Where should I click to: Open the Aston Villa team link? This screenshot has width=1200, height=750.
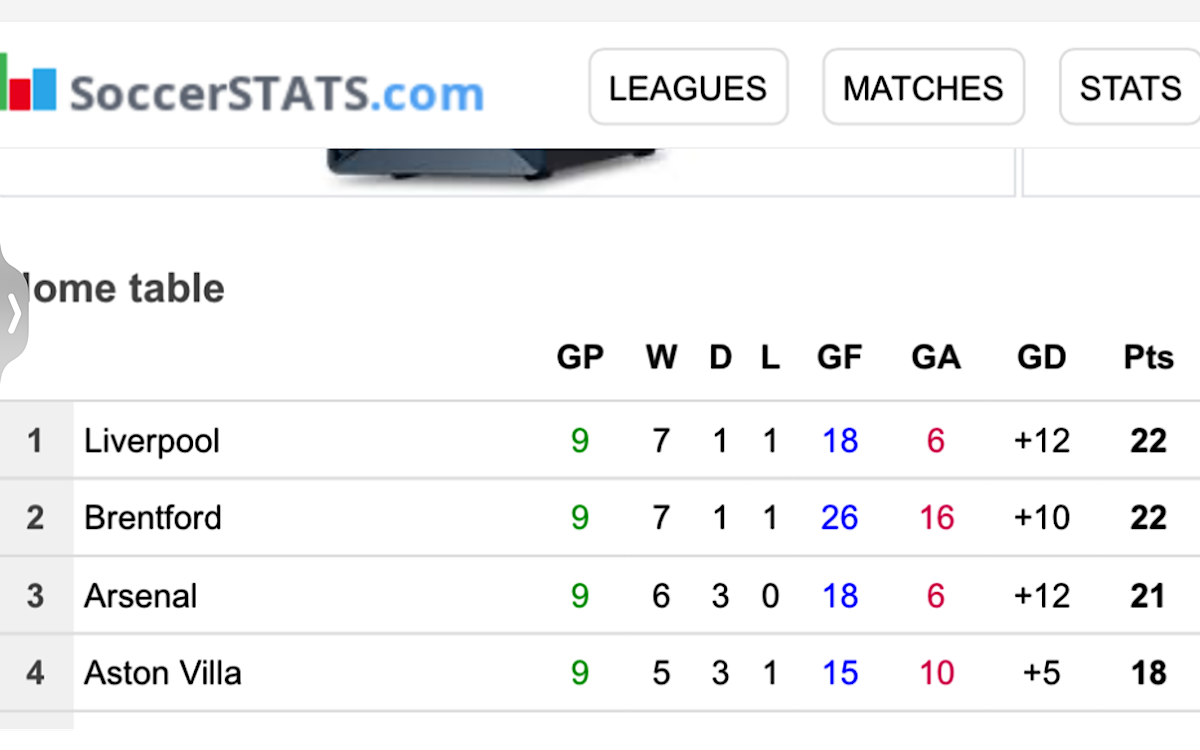(x=163, y=673)
